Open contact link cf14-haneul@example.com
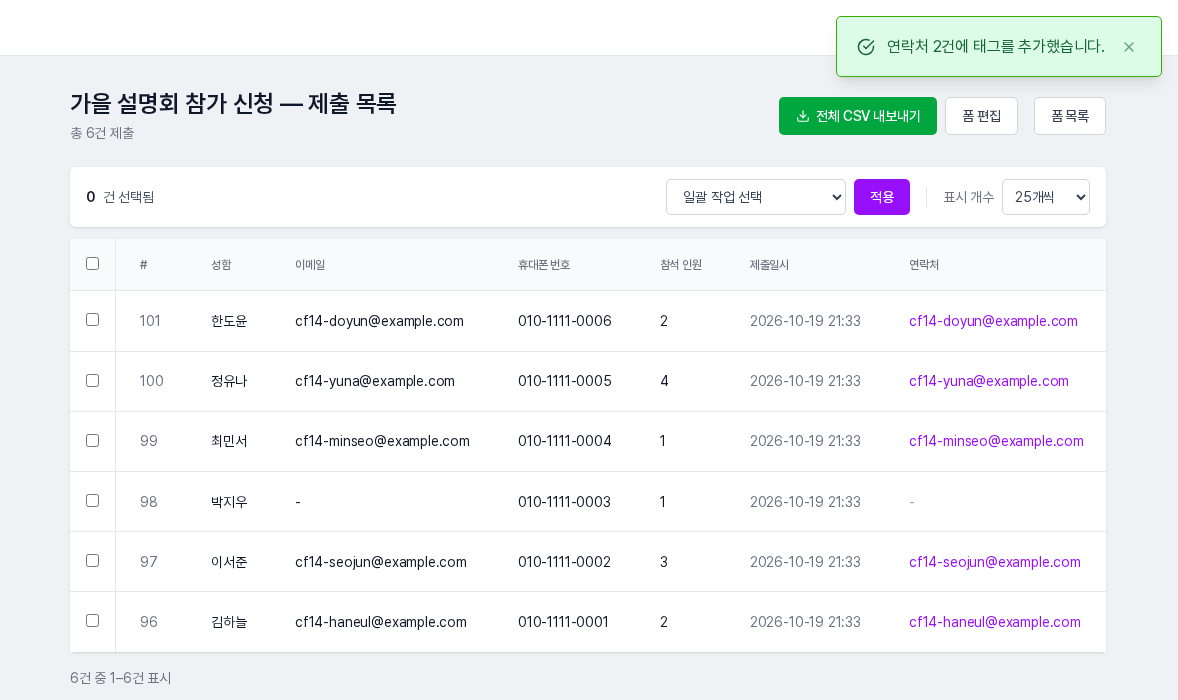This screenshot has height=700, width=1178. (995, 622)
